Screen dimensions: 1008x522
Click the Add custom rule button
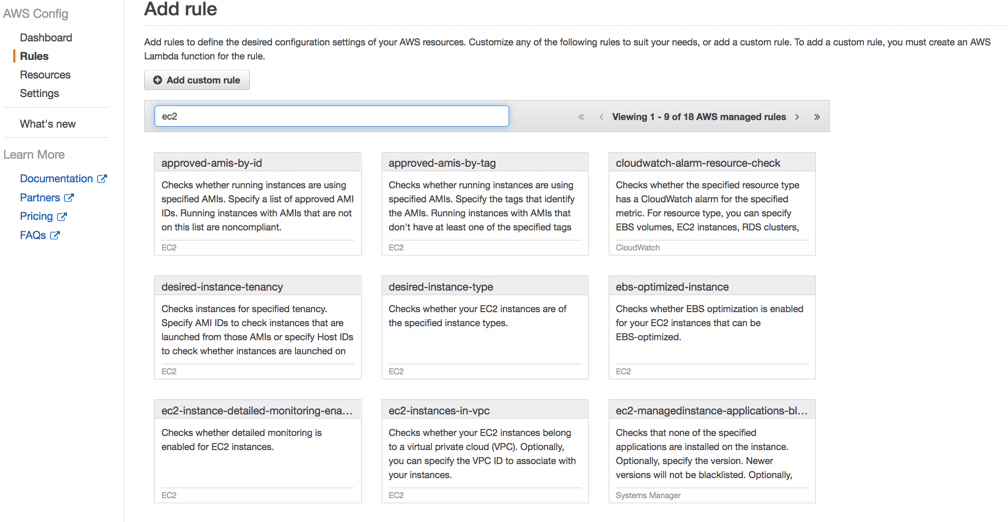[x=197, y=80]
